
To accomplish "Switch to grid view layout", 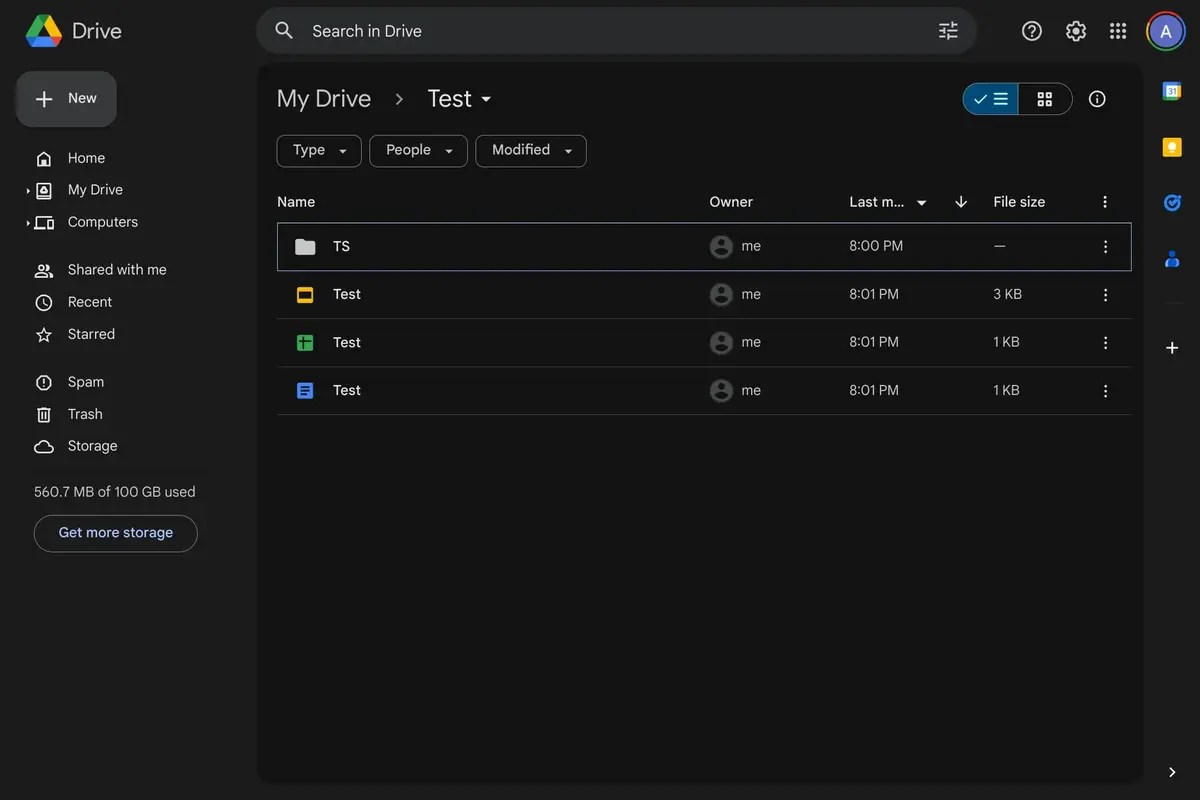I will tap(1045, 98).
